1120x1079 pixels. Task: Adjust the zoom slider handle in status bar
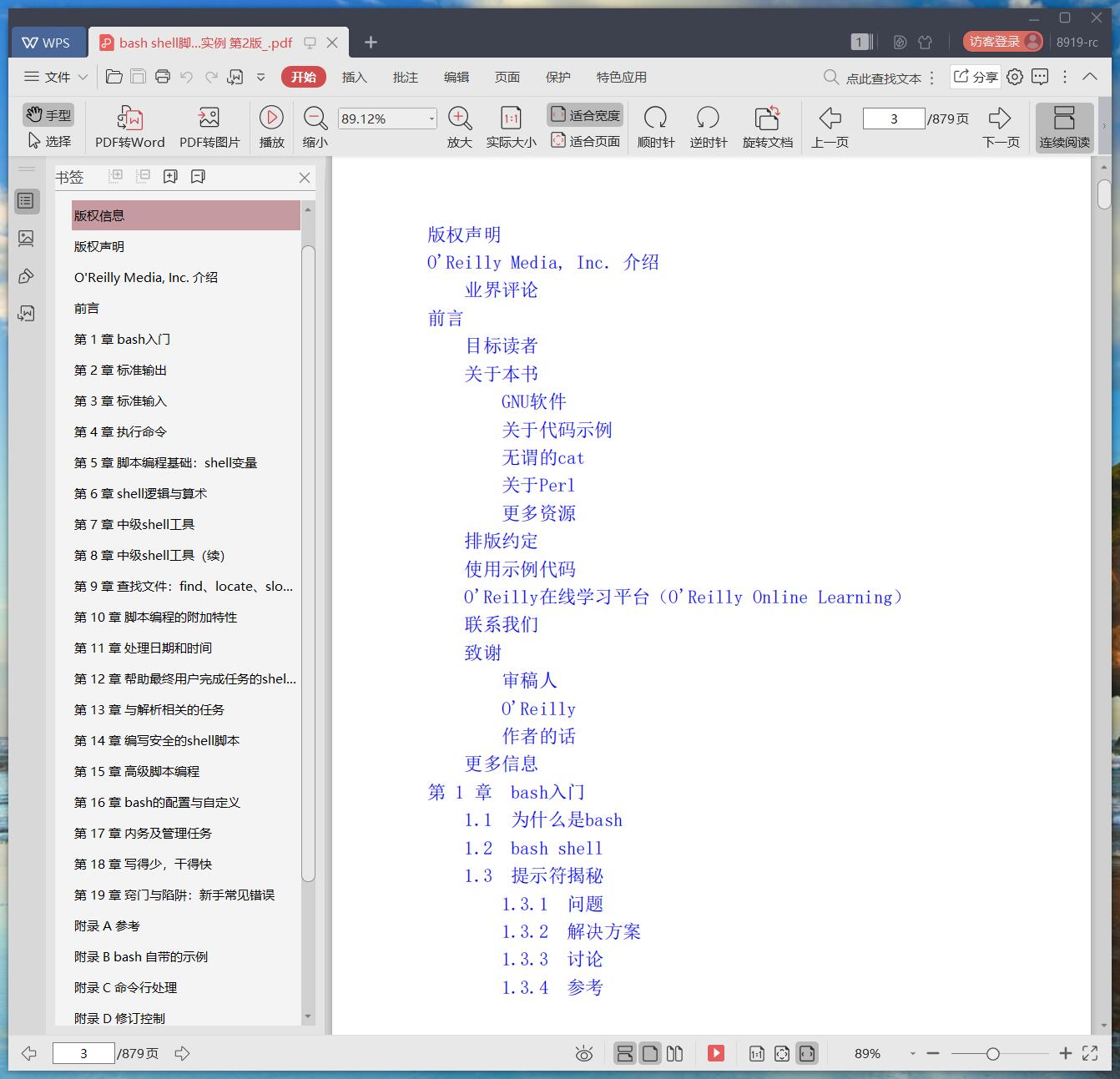(992, 1054)
